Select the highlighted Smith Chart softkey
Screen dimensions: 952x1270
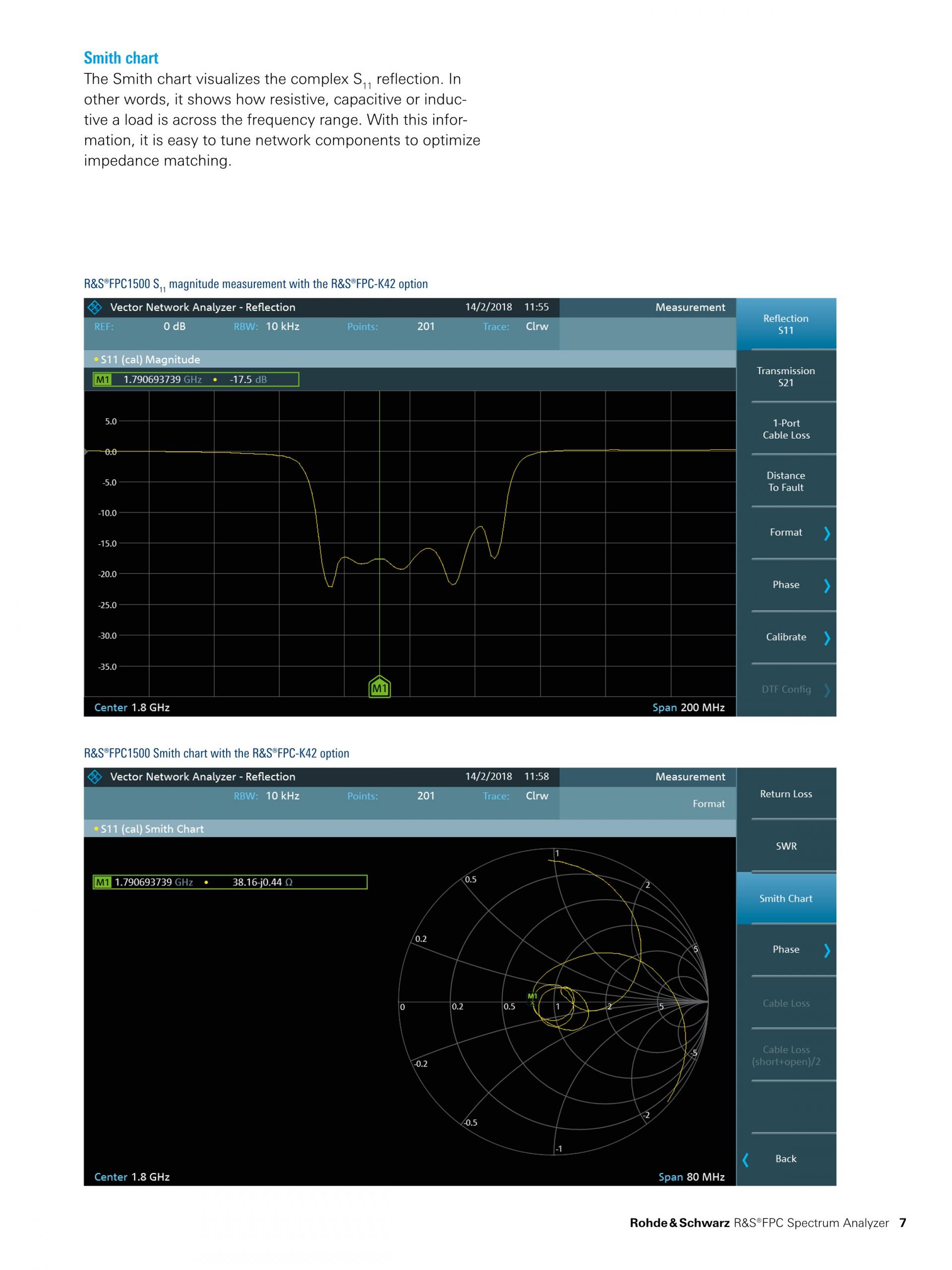(785, 898)
